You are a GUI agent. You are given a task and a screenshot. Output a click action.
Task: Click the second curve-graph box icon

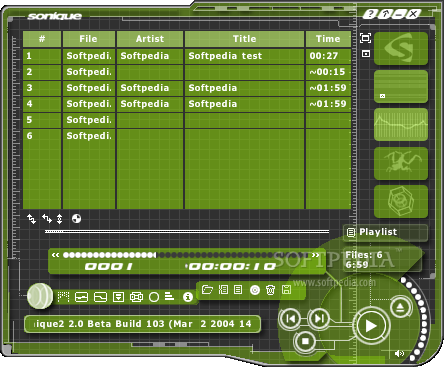100,297
